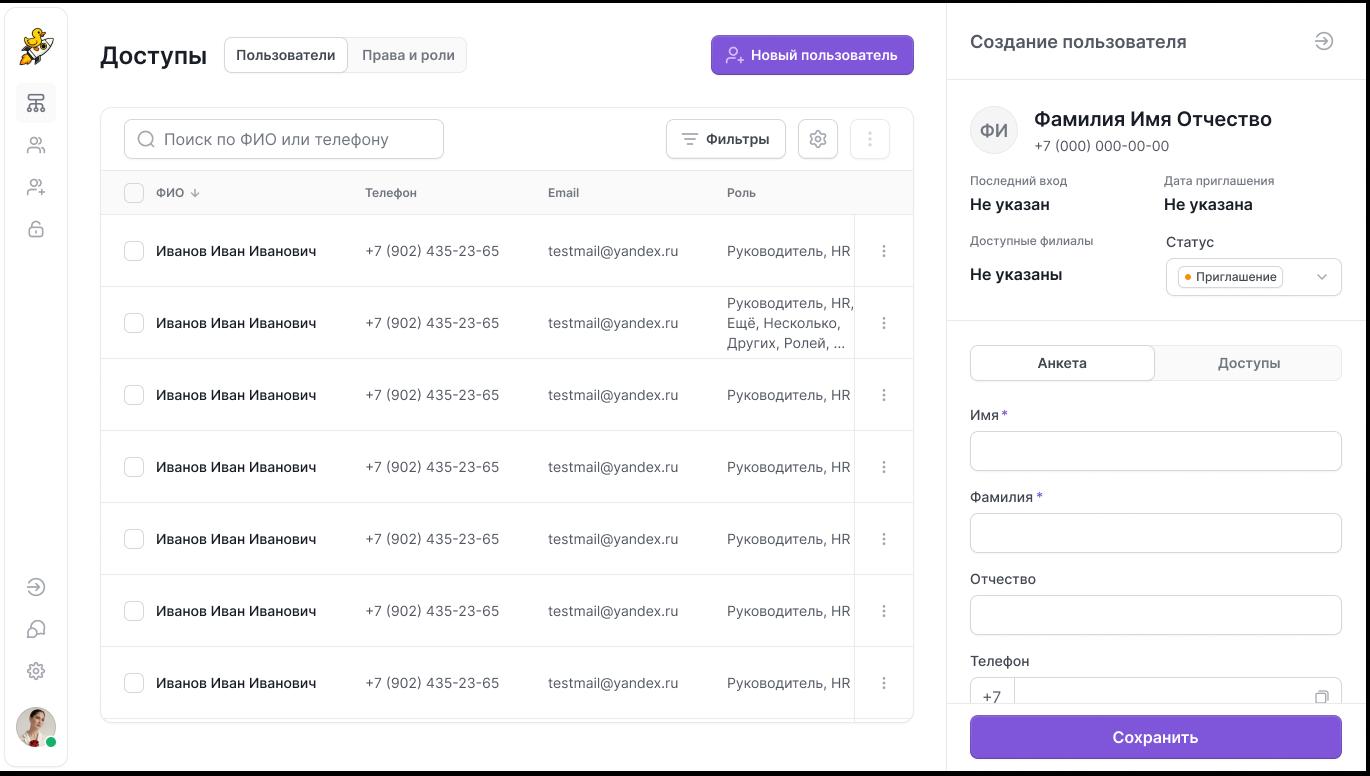Screen dimensions: 1370x776
Task: Click the Приглашение status badge
Action: pos(1230,277)
